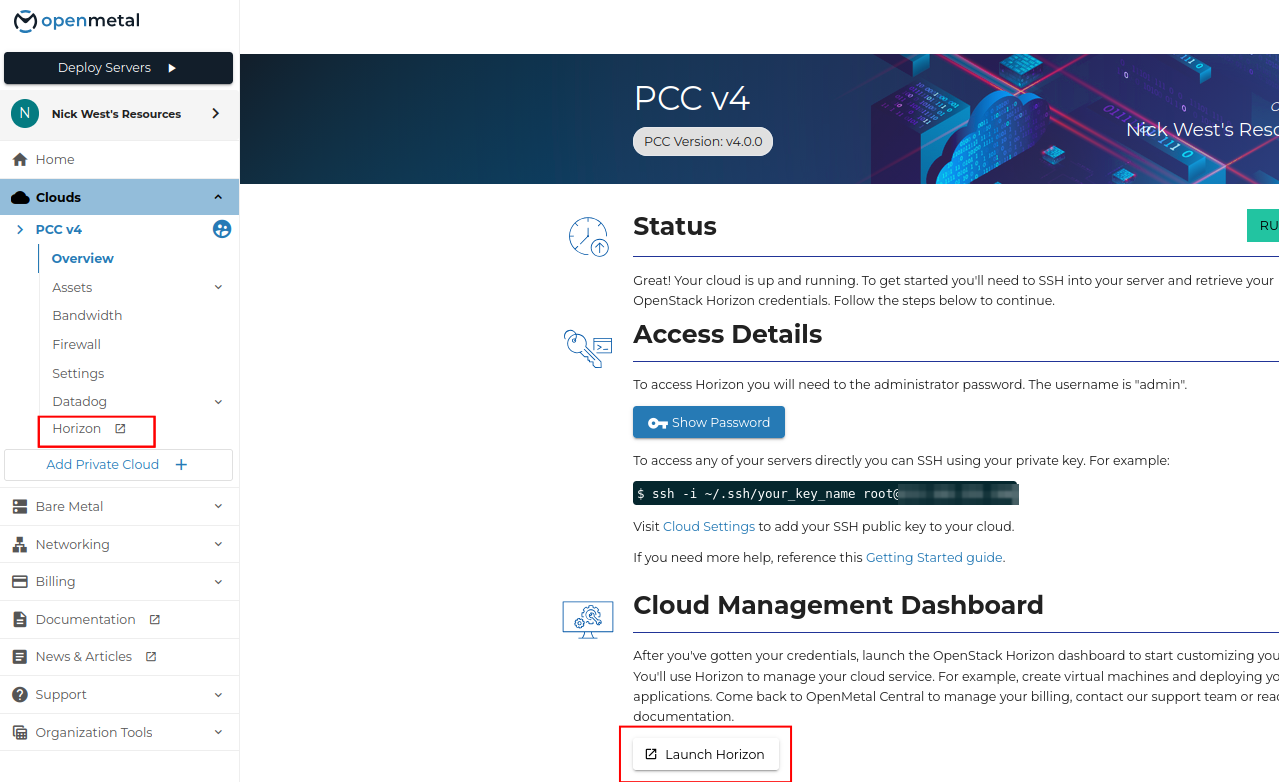Expand Nick West's Resources chevron
The height and width of the screenshot is (782, 1279).
point(216,114)
